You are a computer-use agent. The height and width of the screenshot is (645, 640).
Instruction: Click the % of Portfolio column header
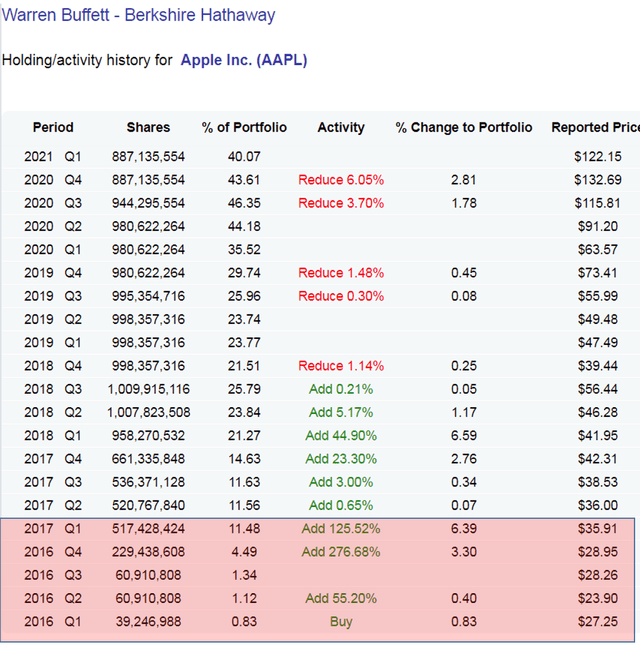point(244,128)
